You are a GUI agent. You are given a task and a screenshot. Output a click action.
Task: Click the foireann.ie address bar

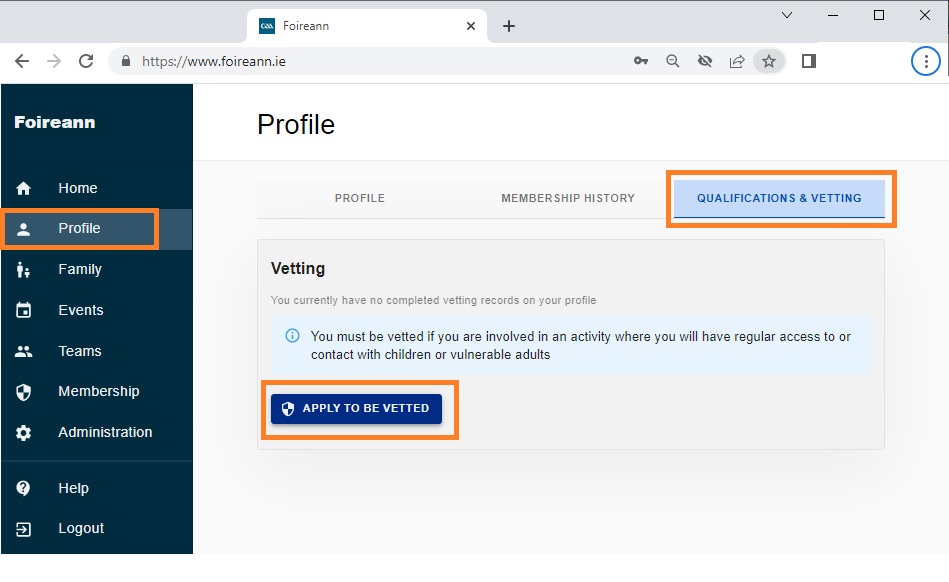pos(375,61)
